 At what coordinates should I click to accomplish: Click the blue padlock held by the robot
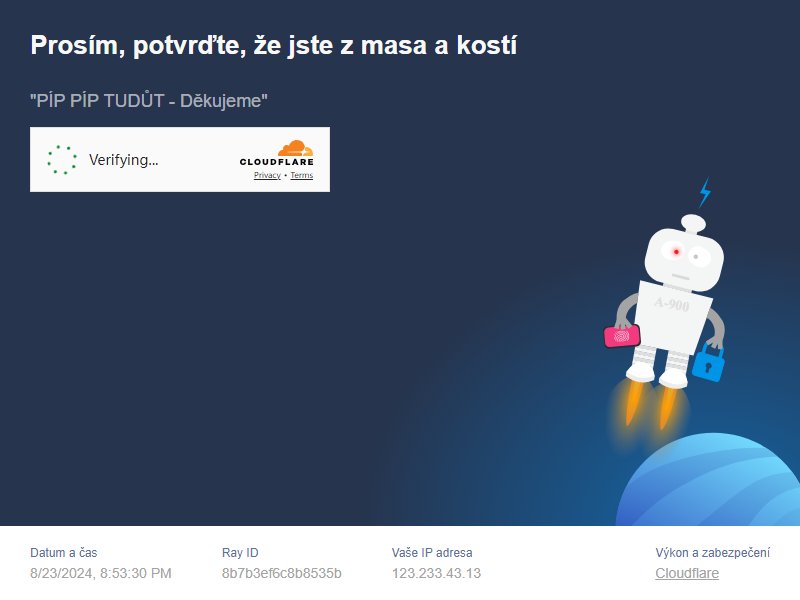(x=708, y=363)
